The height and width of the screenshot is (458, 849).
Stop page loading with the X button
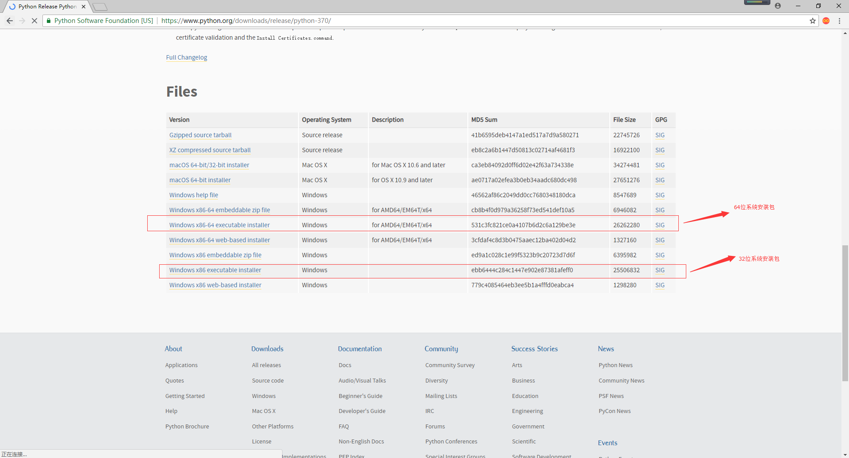pyautogui.click(x=34, y=21)
